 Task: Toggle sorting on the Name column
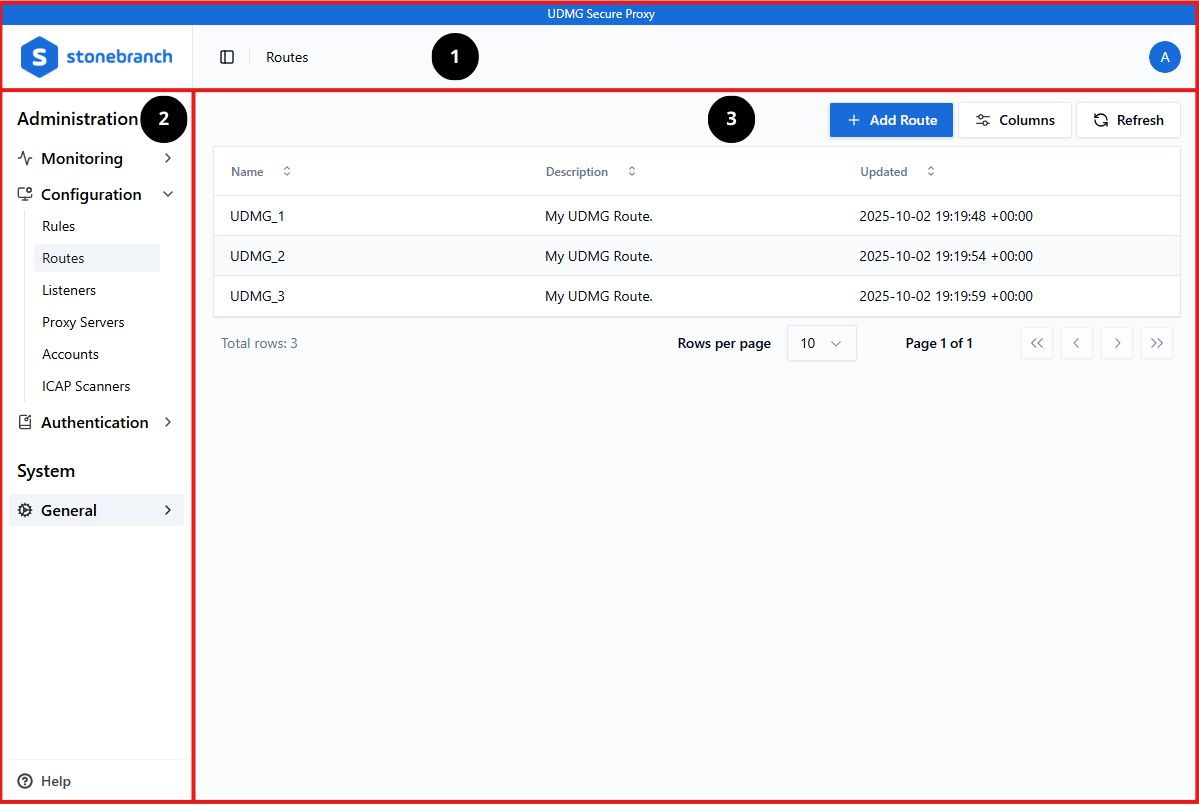(286, 171)
